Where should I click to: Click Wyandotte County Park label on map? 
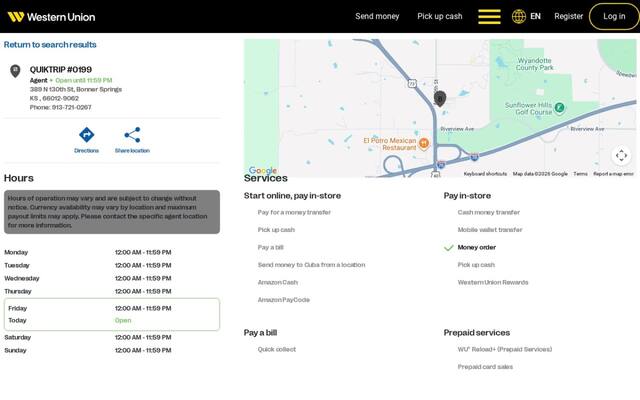[x=534, y=64]
